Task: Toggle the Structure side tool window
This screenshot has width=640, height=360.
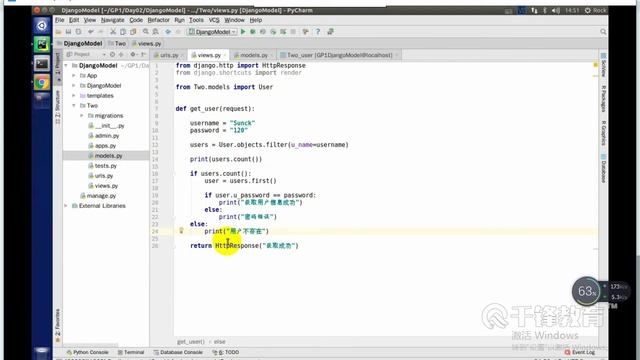Action: point(58,107)
